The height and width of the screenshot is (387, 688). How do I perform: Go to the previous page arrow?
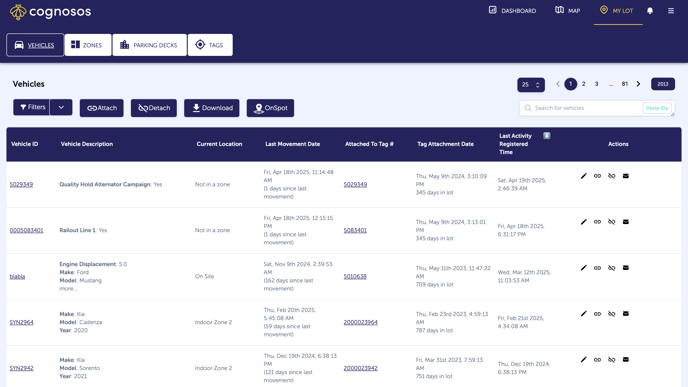558,84
